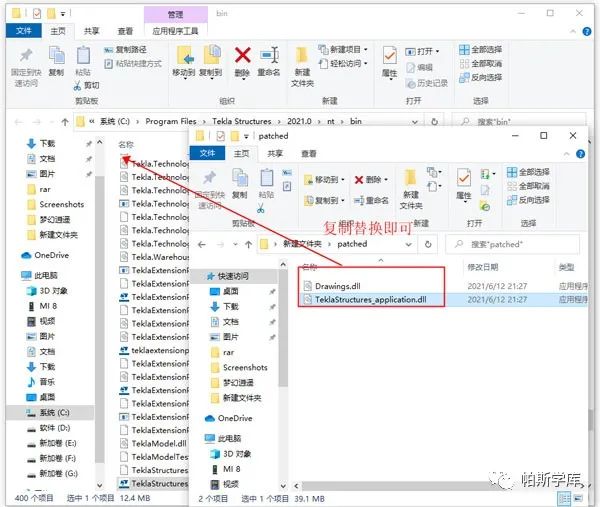The height and width of the screenshot is (507, 600).
Task: Click search box in bin window
Action: (x=519, y=122)
